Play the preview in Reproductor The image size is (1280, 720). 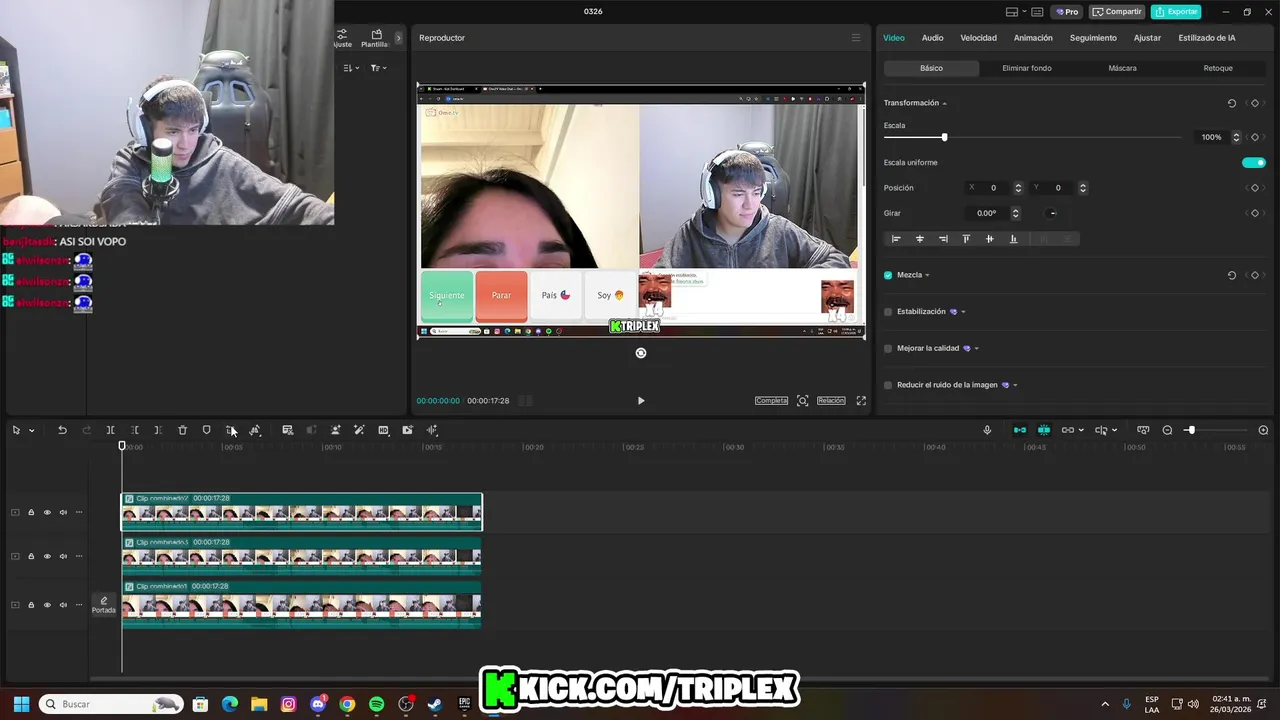641,401
